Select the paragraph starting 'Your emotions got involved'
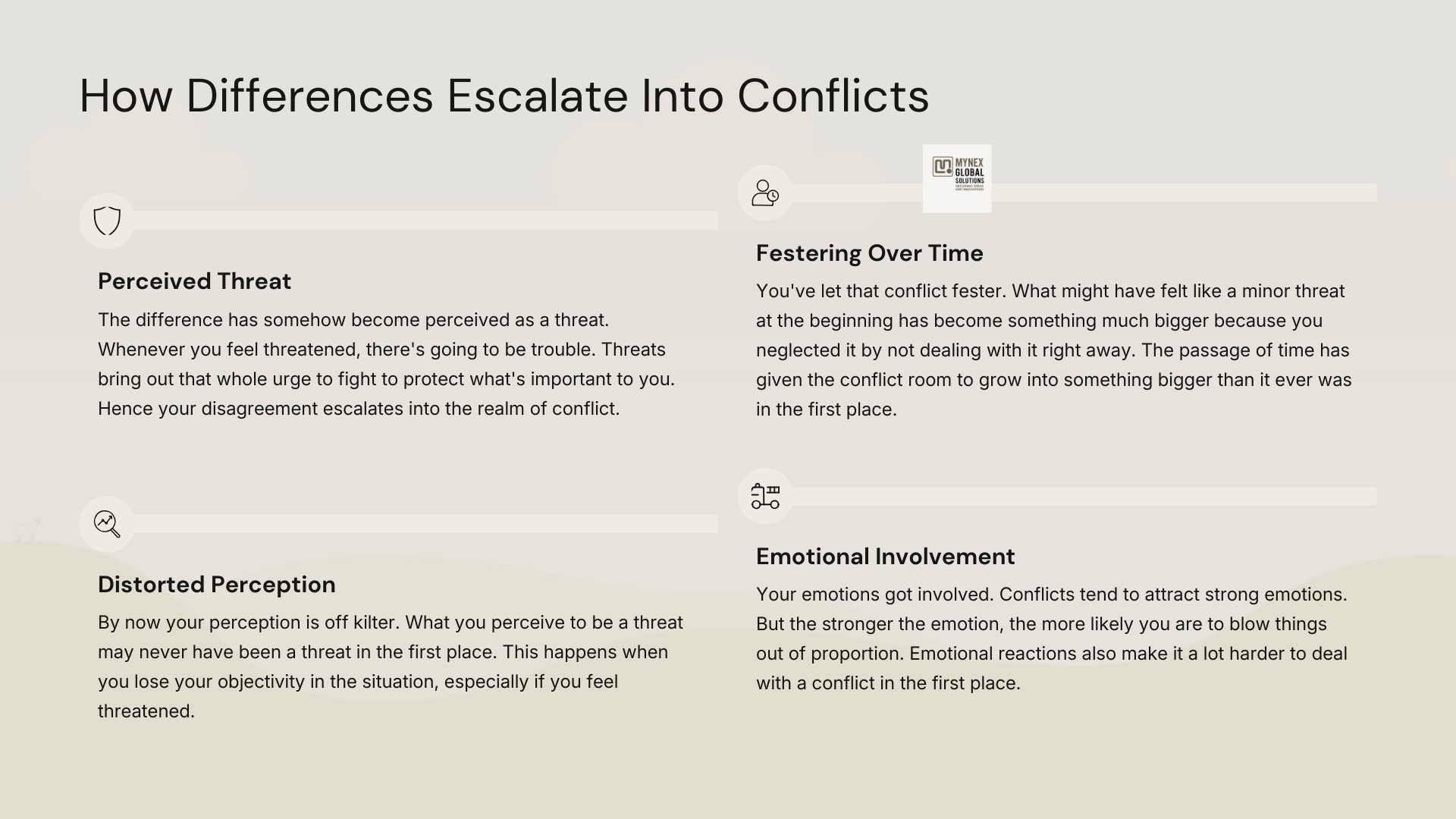 coord(1051,639)
